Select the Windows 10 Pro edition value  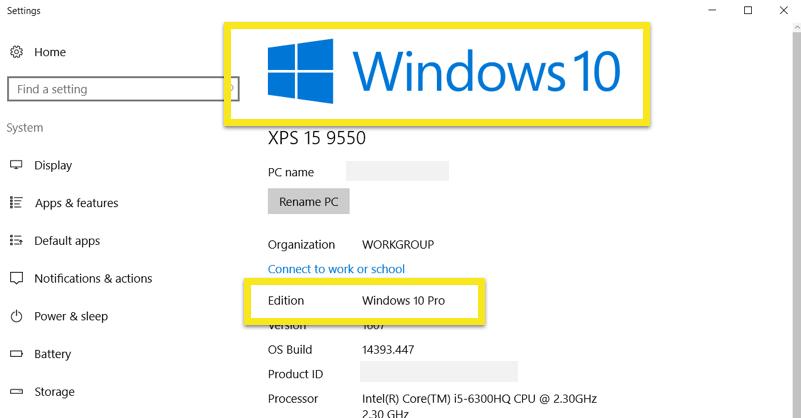[x=404, y=300]
